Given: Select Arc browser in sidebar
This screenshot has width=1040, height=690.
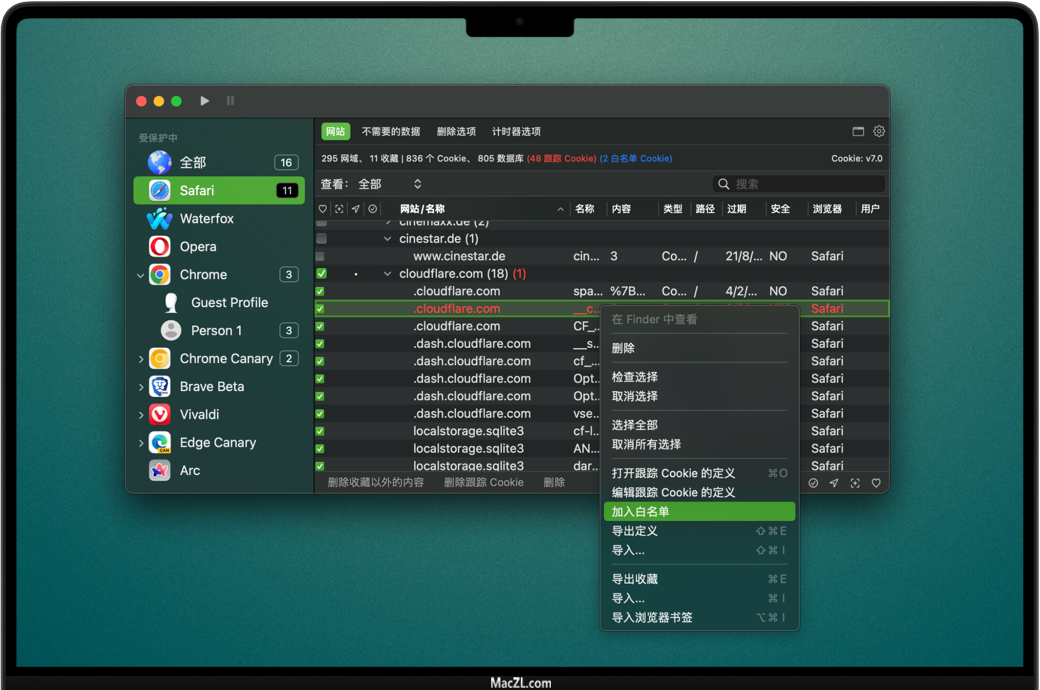Looking at the screenshot, I should coord(189,470).
